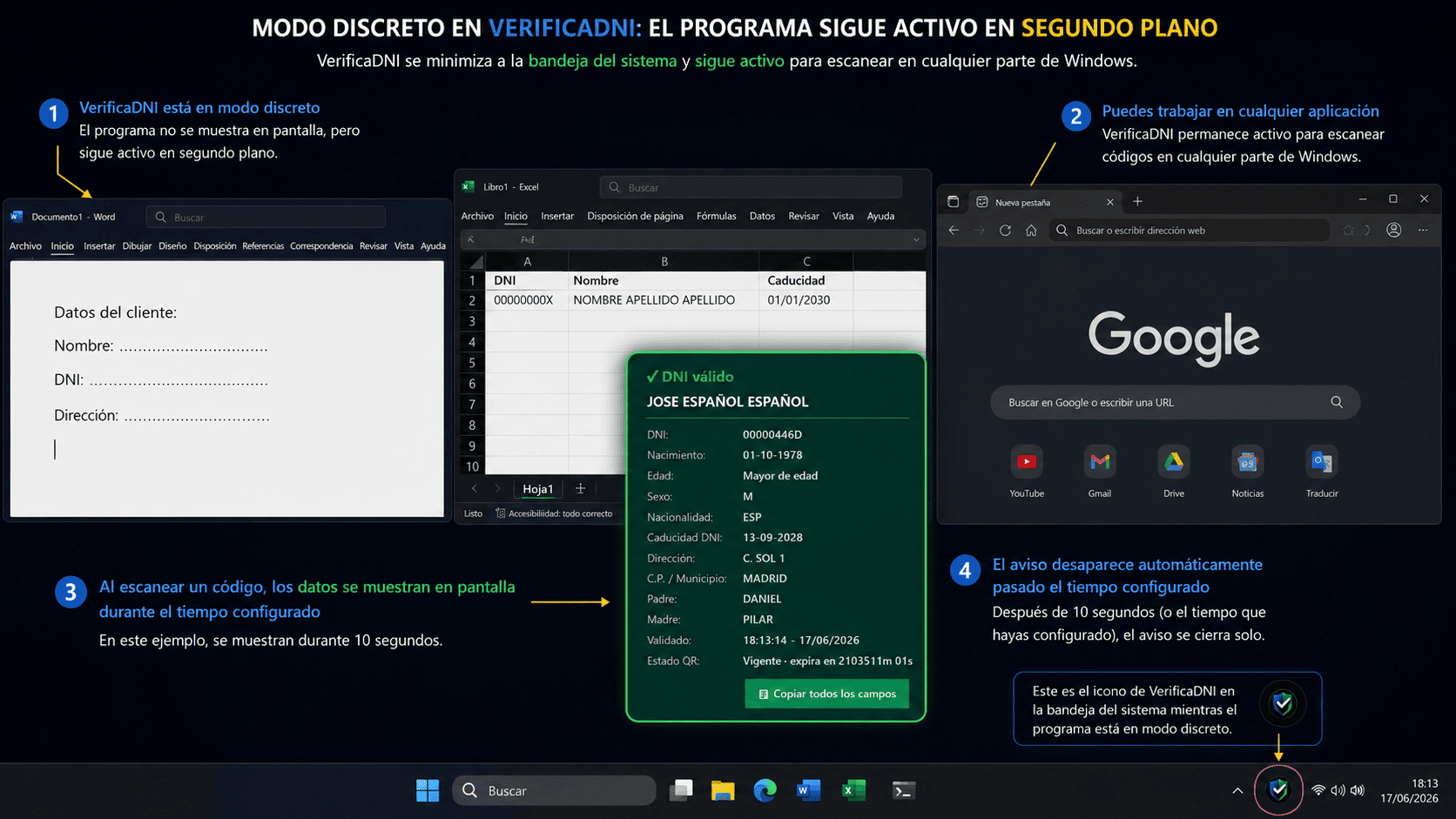Open the browser three-dot settings menu

tap(1423, 231)
